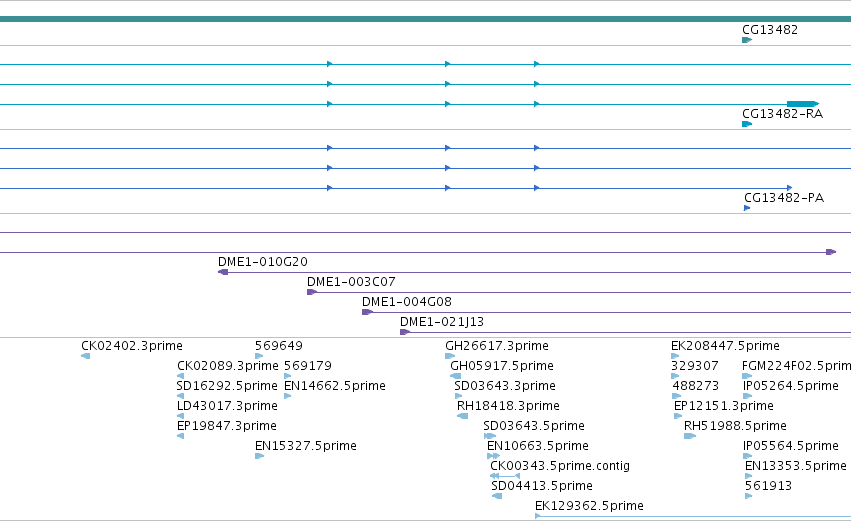The image size is (851, 521).
Task: Select the thick exon block on CG13482-RA transcript
Action: coord(803,104)
